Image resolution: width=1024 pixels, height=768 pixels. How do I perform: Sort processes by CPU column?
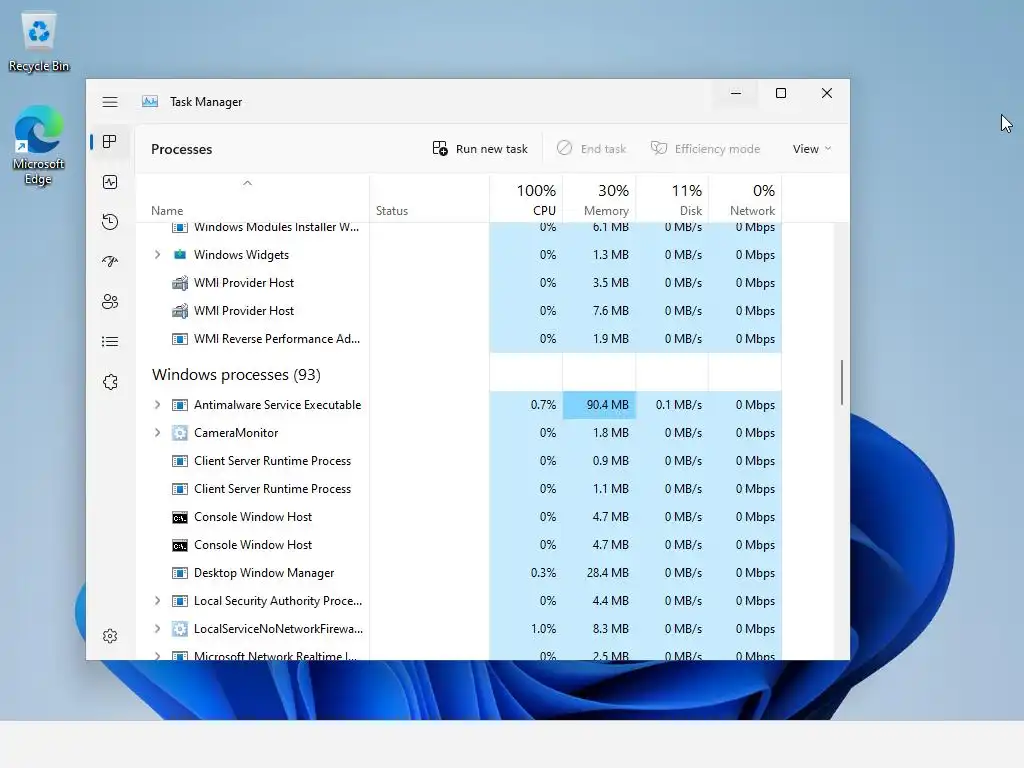click(526, 200)
